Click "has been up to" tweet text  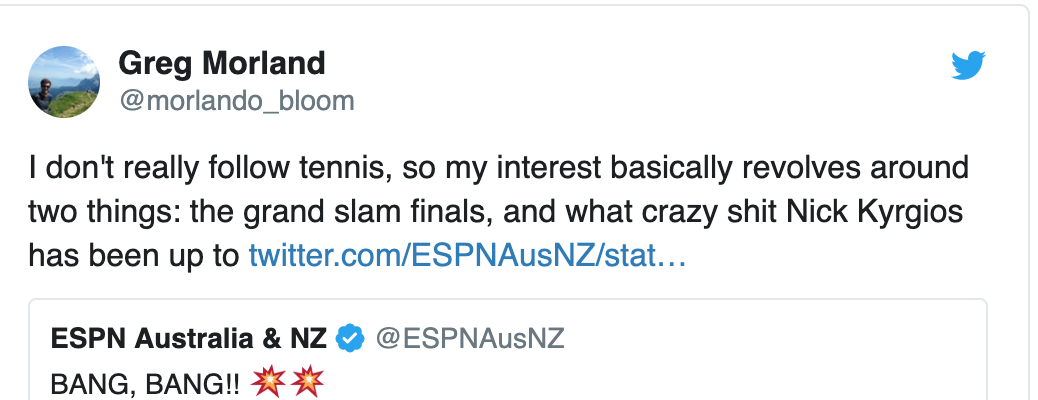(x=134, y=256)
